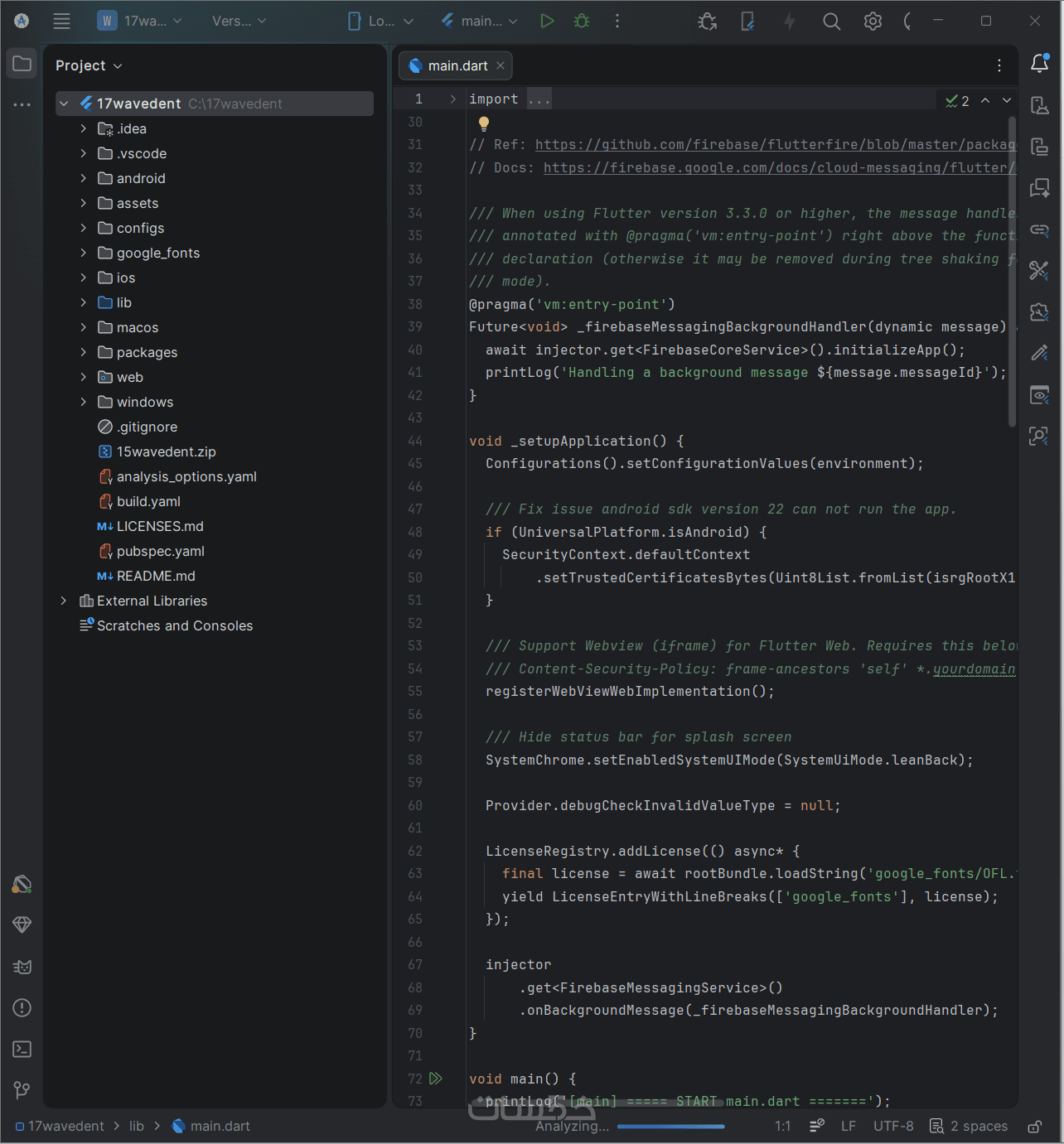Screen dimensions: 1064x1144
Task: Open the Project view dropdown
Action: [x=89, y=65]
